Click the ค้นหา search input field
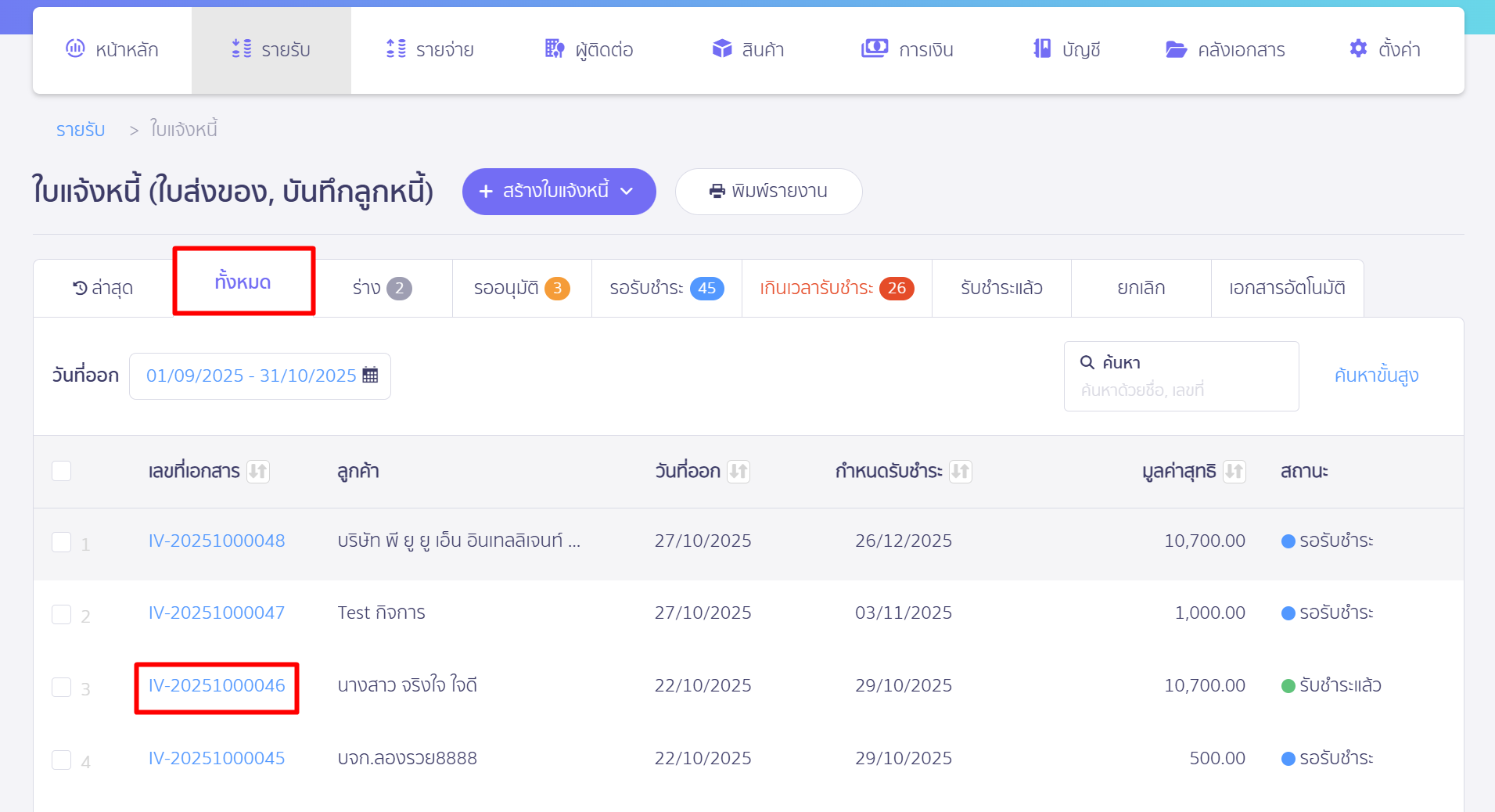 coord(1181,389)
